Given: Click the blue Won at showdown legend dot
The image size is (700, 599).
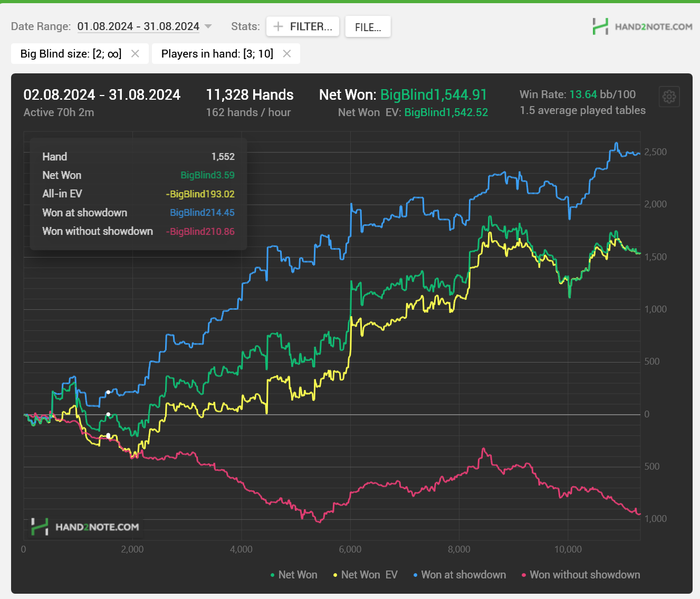Looking at the screenshot, I should click(415, 575).
